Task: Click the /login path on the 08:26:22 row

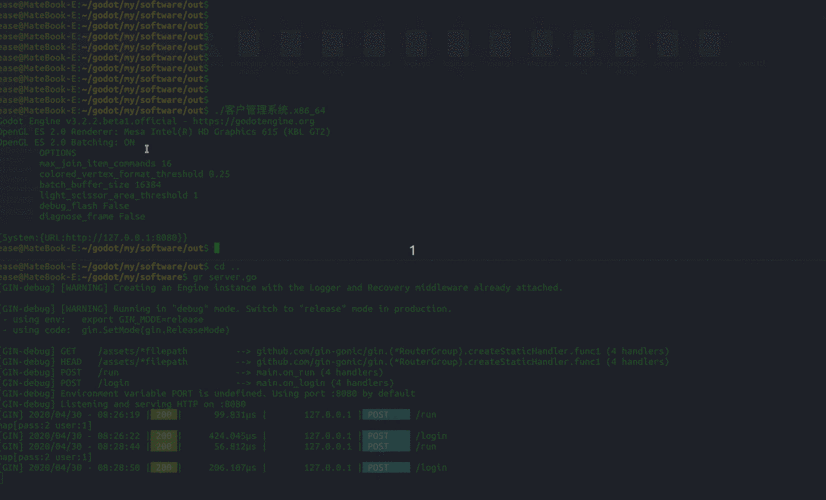Action: 431,436
